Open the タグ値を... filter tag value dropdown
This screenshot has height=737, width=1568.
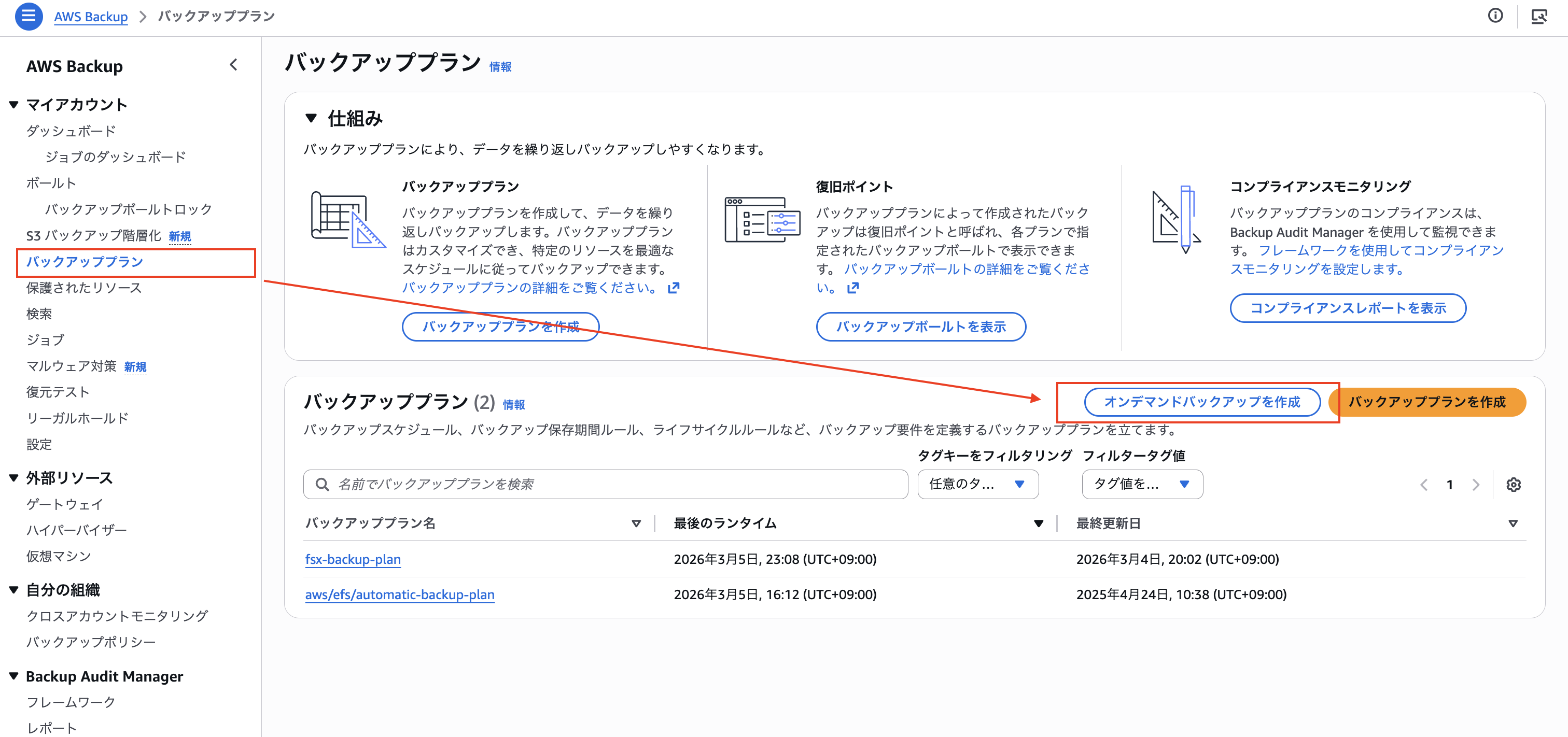(1142, 485)
